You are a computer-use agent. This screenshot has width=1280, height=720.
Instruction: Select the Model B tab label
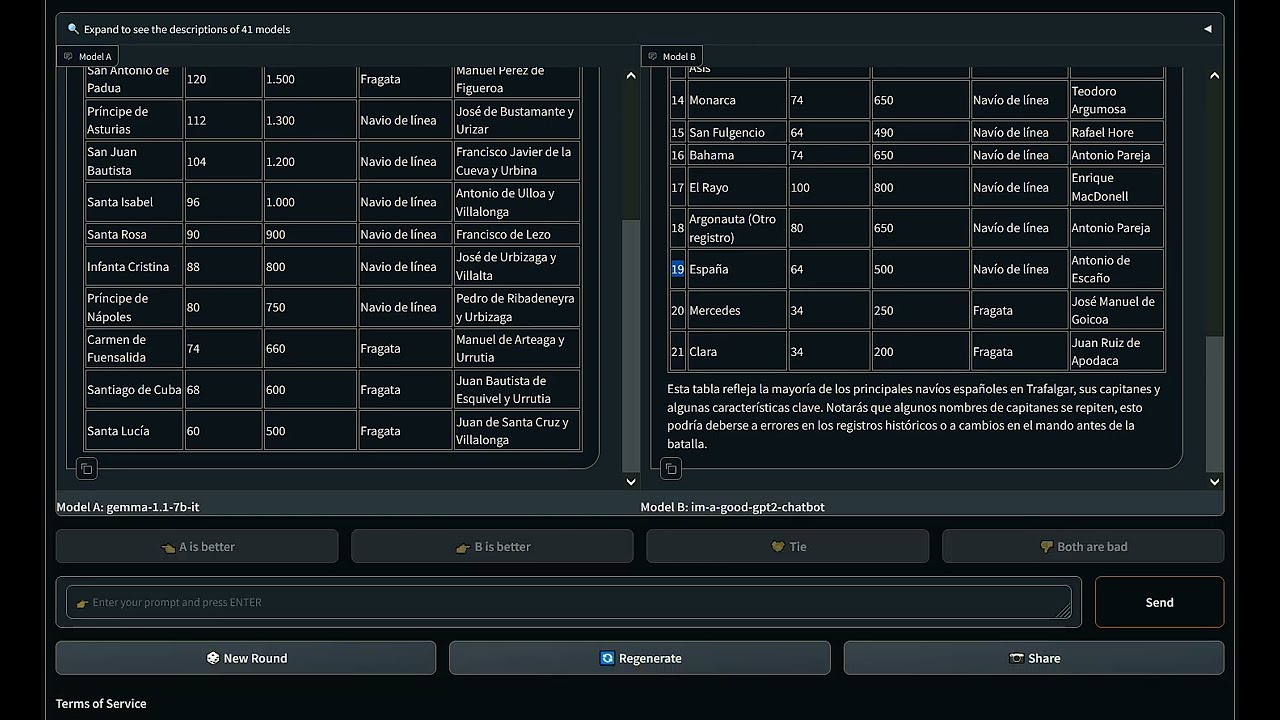(x=672, y=56)
